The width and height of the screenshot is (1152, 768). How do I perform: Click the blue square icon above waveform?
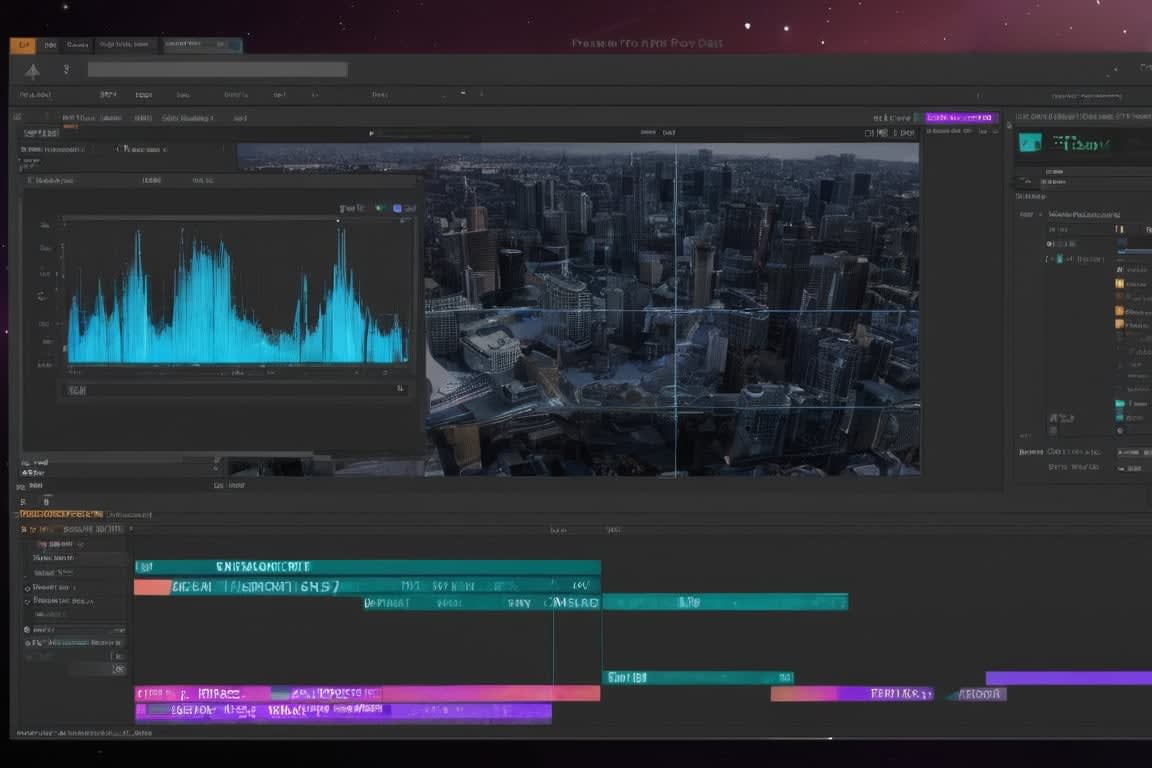click(x=398, y=208)
